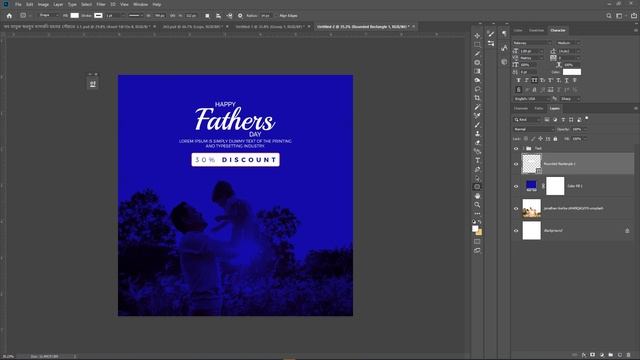
Task: Click the 30% DISCOUNT button on canvas
Action: point(236,160)
